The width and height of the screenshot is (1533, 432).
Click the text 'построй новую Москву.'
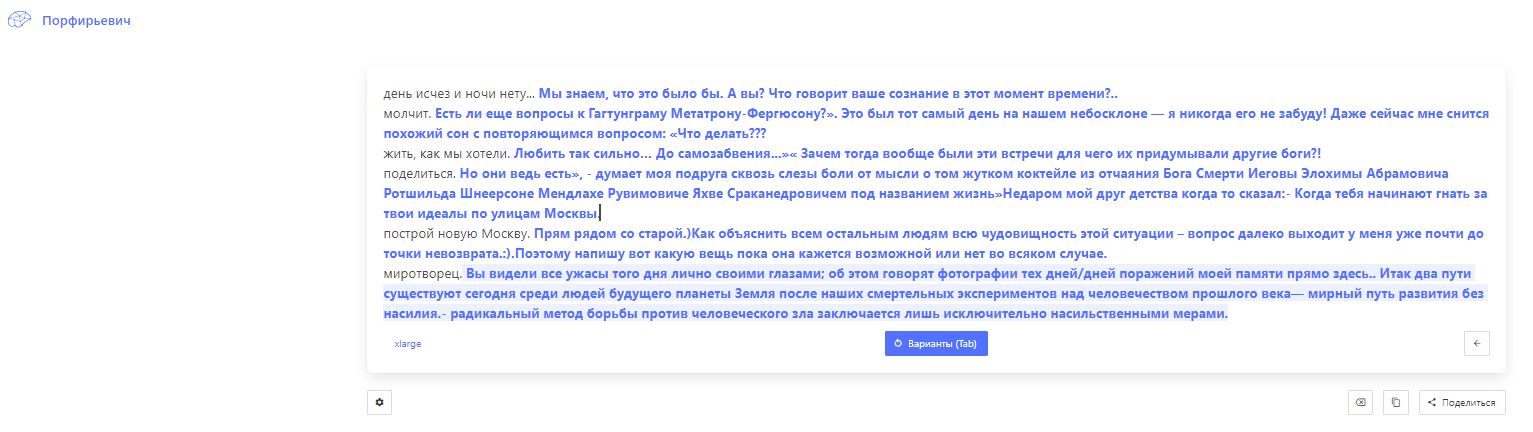click(x=456, y=234)
